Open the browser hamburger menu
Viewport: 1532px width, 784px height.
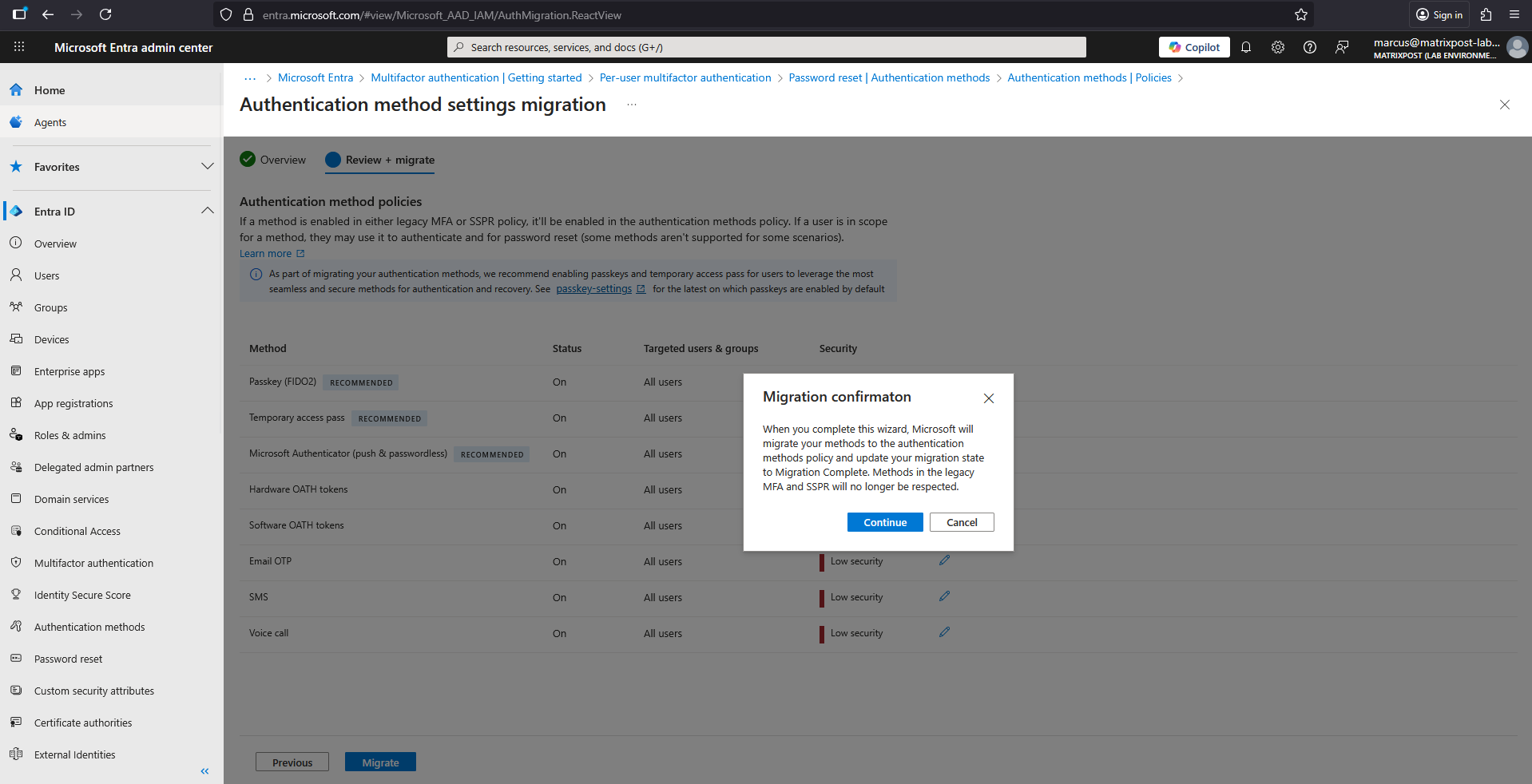1514,14
